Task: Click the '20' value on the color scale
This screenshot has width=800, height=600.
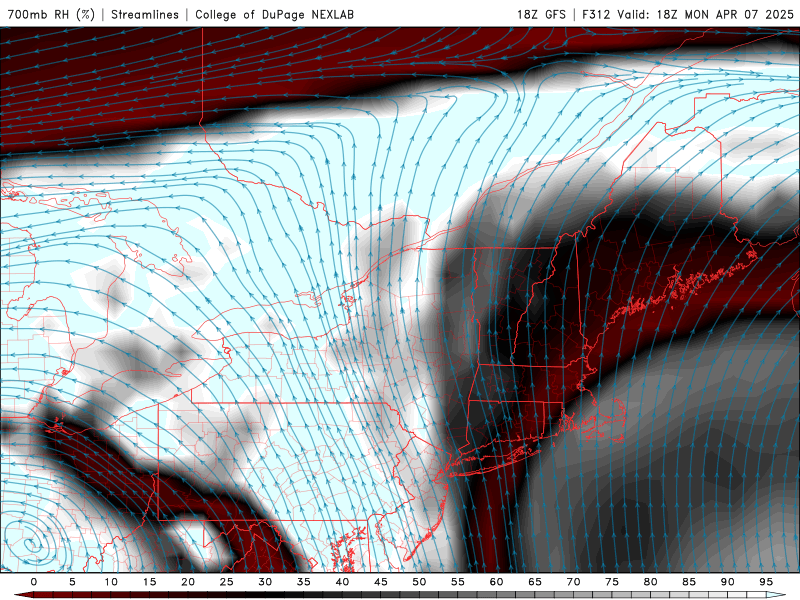Action: pyautogui.click(x=188, y=582)
